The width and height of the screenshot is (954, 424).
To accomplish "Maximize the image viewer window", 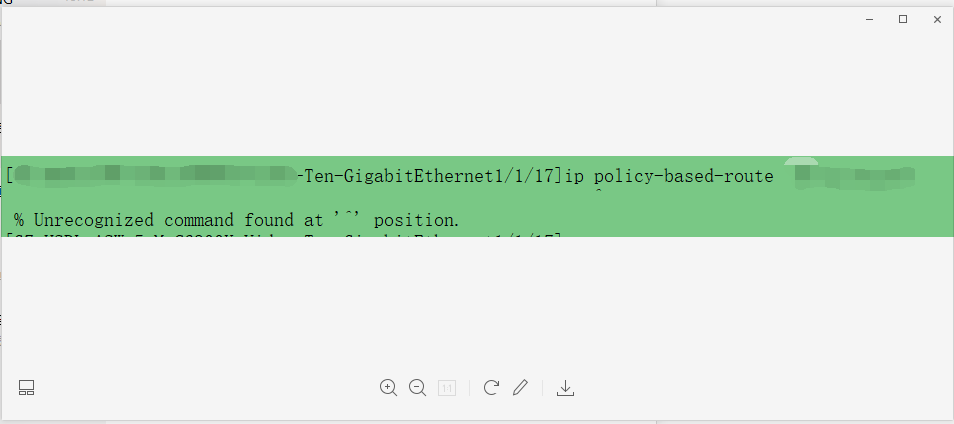I will pos(903,19).
